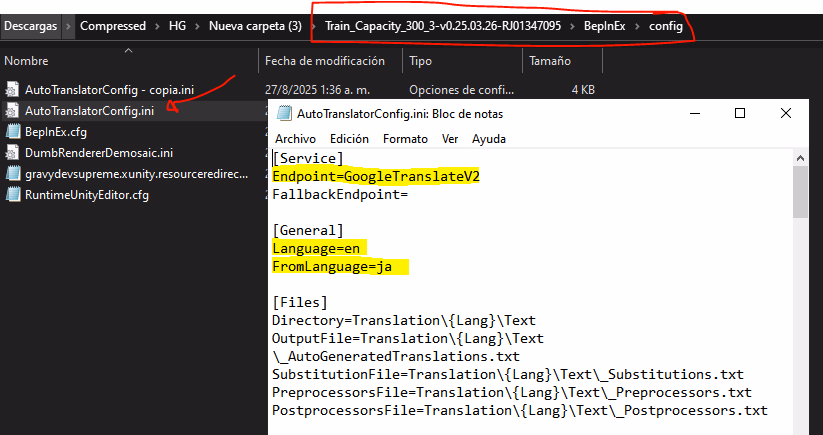Sort by Fecha de modificación column

[x=325, y=61]
